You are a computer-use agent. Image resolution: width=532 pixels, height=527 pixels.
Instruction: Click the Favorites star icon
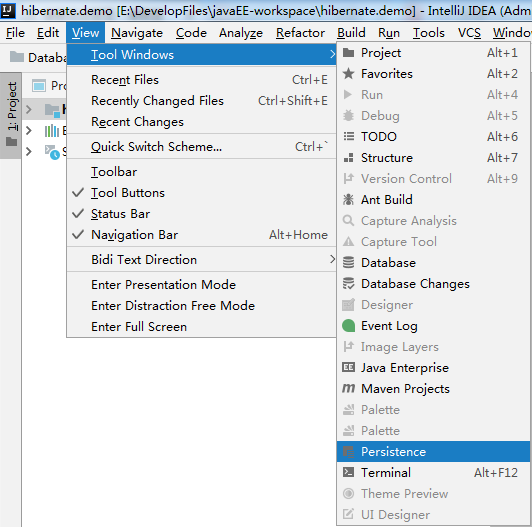pyautogui.click(x=348, y=74)
